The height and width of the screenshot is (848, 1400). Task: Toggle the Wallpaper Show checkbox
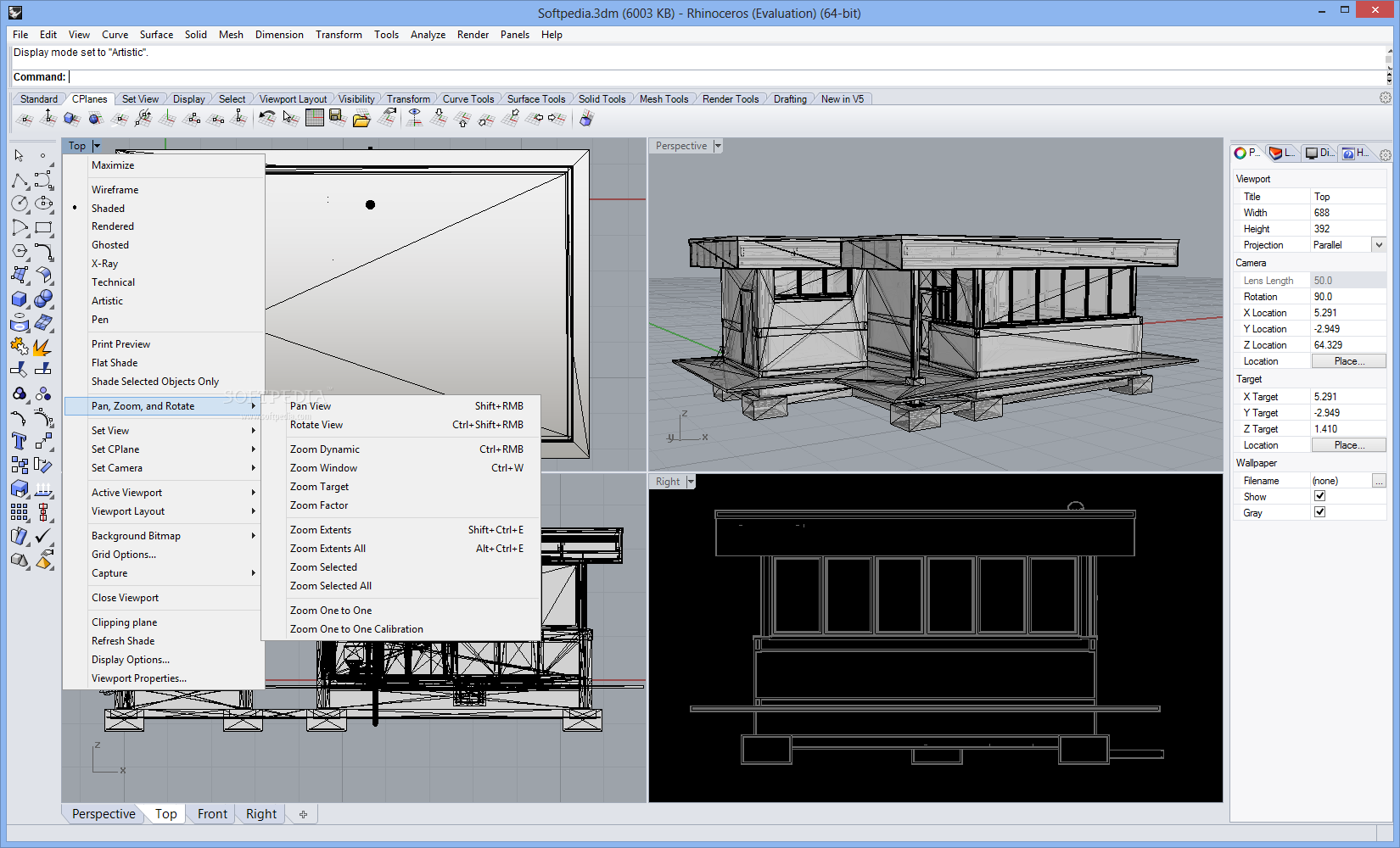(1319, 496)
